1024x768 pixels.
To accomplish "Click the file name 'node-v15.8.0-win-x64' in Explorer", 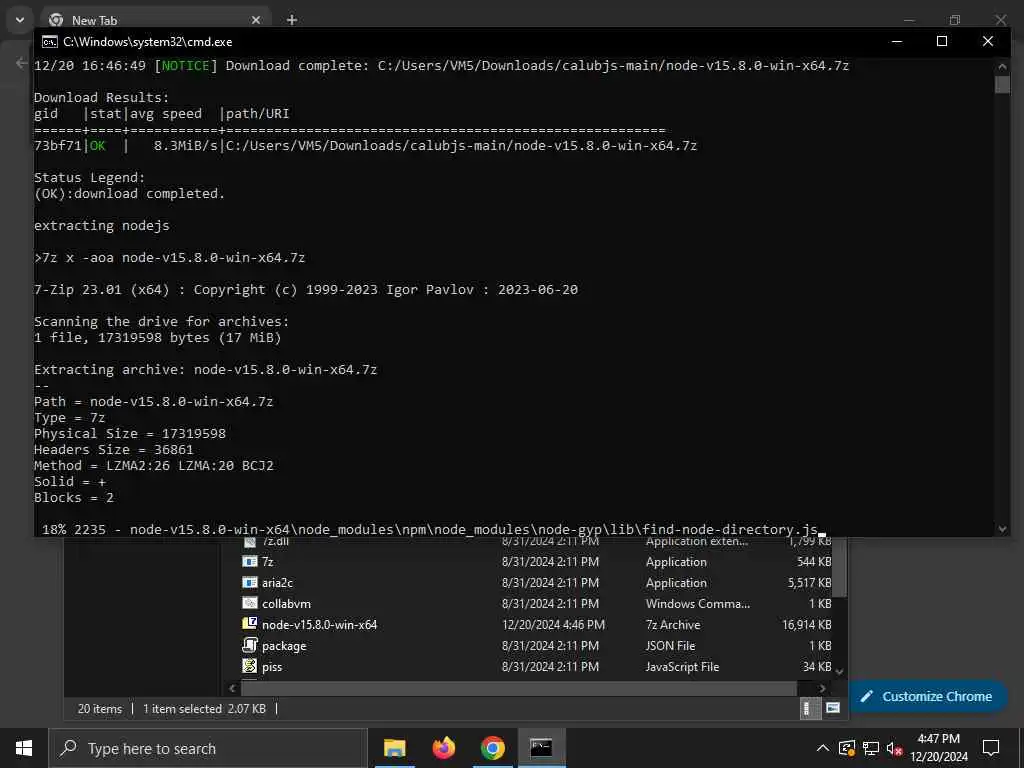I will click(x=319, y=624).
